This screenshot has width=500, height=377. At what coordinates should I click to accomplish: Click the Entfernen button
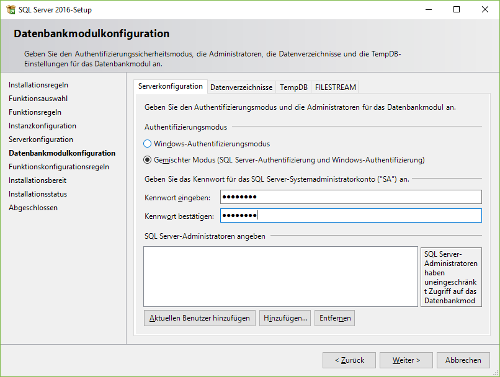click(x=335, y=318)
